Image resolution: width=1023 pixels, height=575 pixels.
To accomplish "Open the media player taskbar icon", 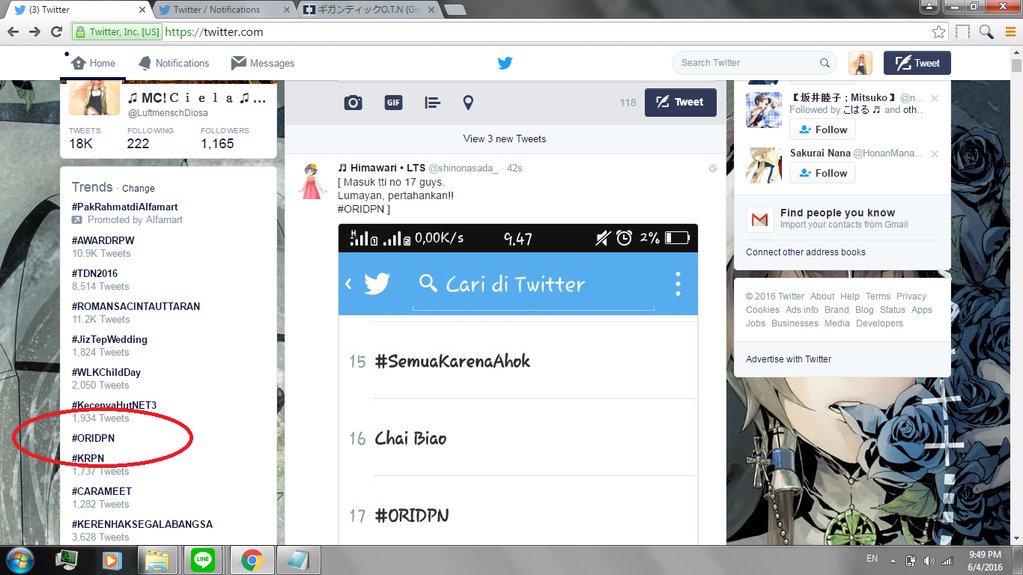I will [x=111, y=560].
